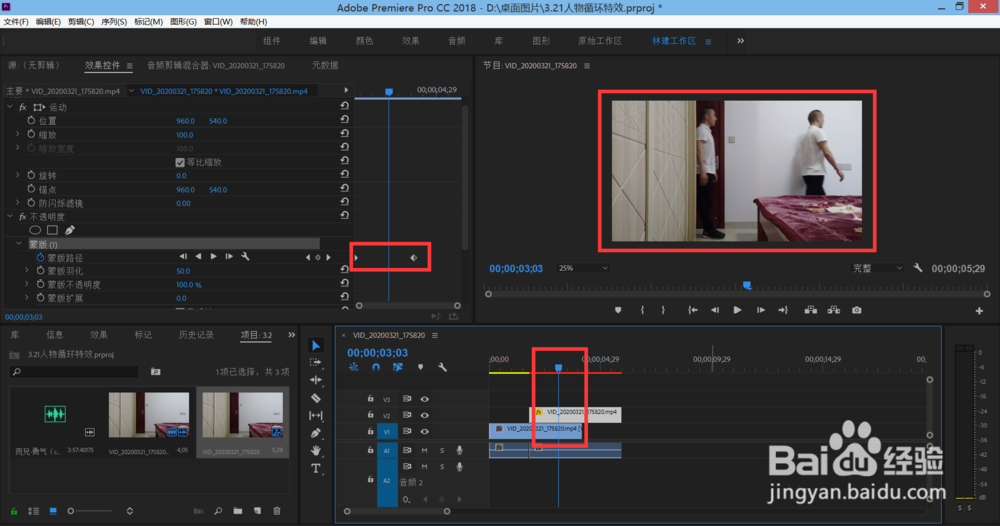Open timeline display settings wrench
1000x526 pixels.
[x=442, y=367]
